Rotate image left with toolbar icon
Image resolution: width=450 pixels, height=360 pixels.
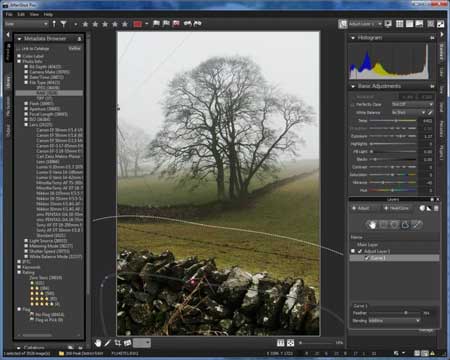point(188,23)
